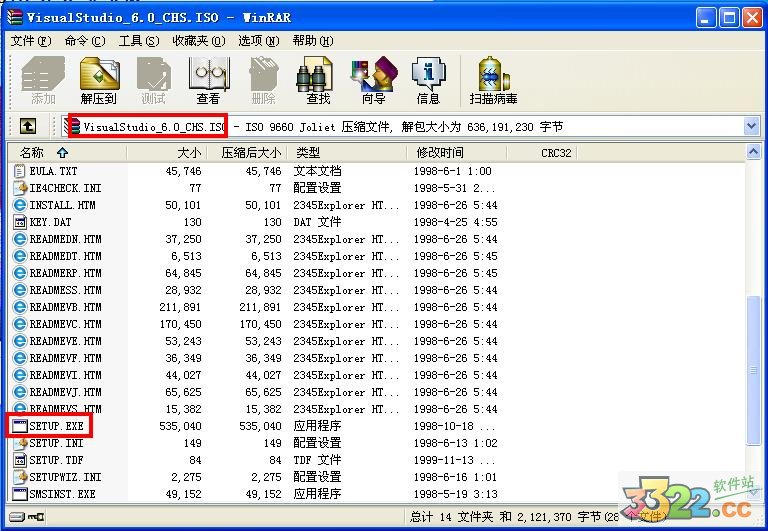Expand the archive path dropdown
This screenshot has height=531, width=768.
pos(751,126)
